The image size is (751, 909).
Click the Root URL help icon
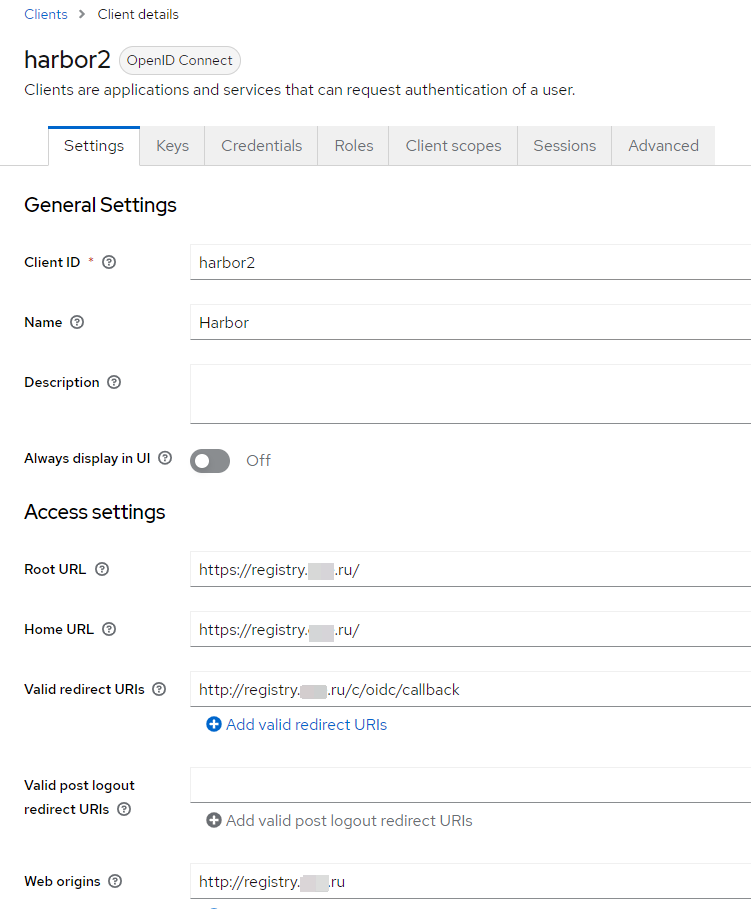[101, 569]
